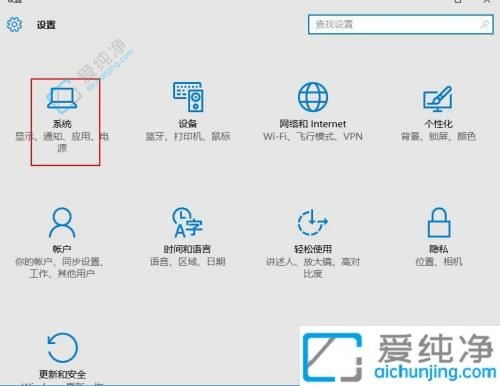
Task: Click the 轻松使用 label text
Action: 313,249
